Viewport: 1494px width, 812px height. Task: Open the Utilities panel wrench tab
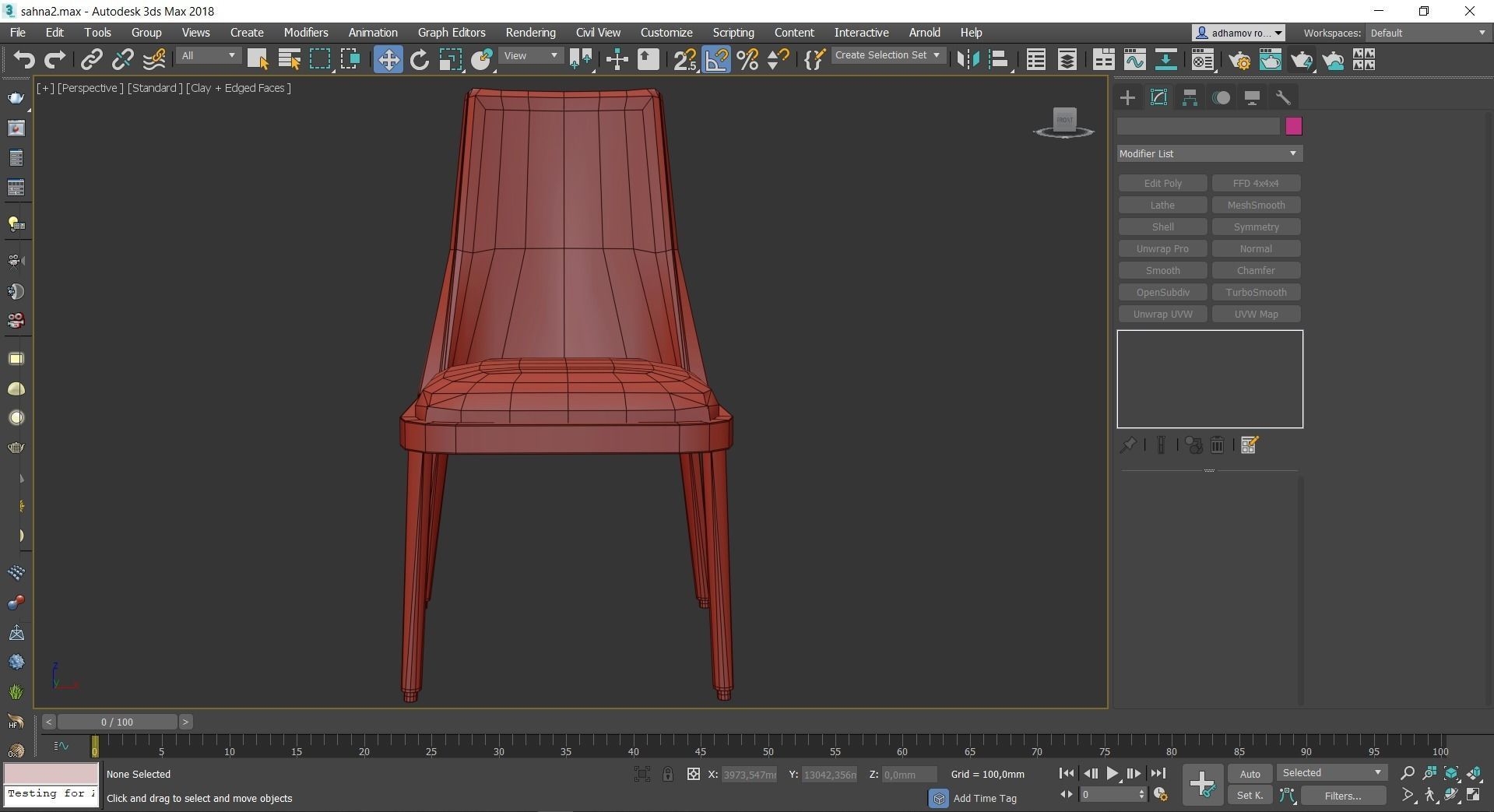[1283, 97]
